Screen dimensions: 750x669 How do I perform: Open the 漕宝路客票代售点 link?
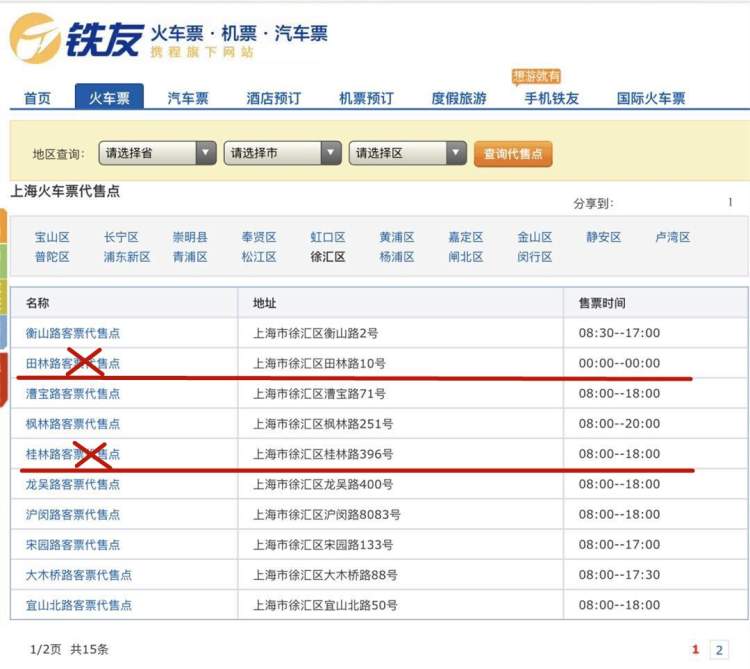click(73, 394)
